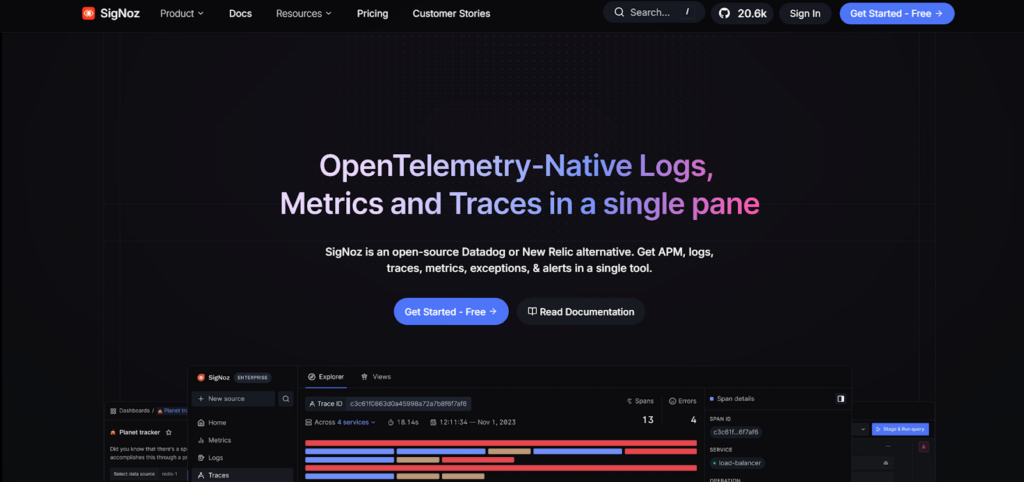The height and width of the screenshot is (482, 1024).
Task: Select the Traces item in preview sidebar
Action: [217, 475]
